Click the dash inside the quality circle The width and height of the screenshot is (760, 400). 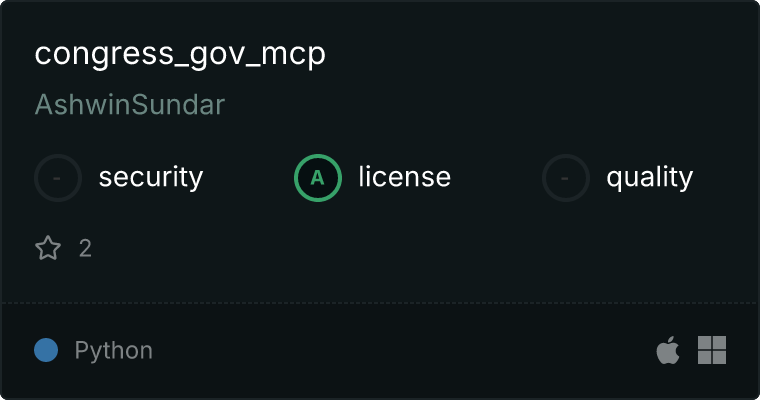pyautogui.click(x=565, y=178)
